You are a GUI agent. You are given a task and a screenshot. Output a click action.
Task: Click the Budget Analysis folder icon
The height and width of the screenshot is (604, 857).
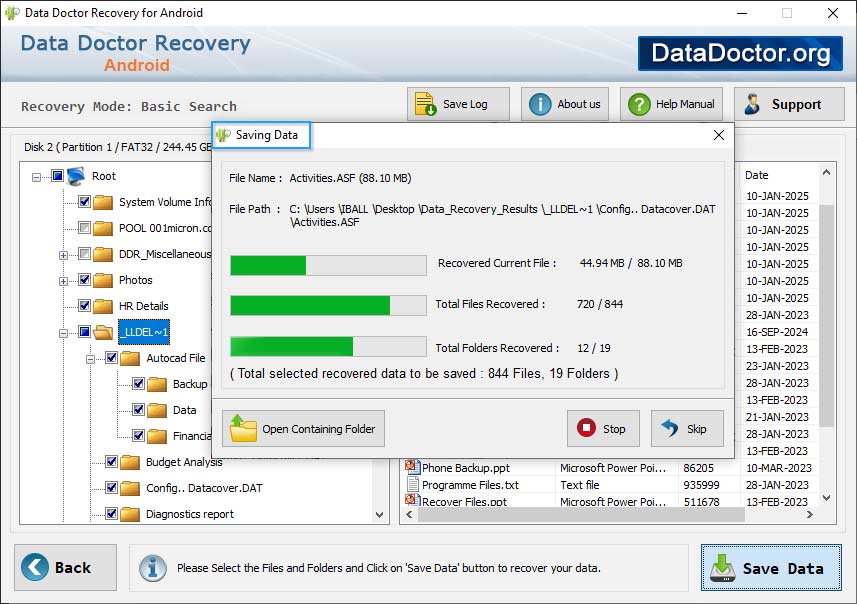coord(130,462)
